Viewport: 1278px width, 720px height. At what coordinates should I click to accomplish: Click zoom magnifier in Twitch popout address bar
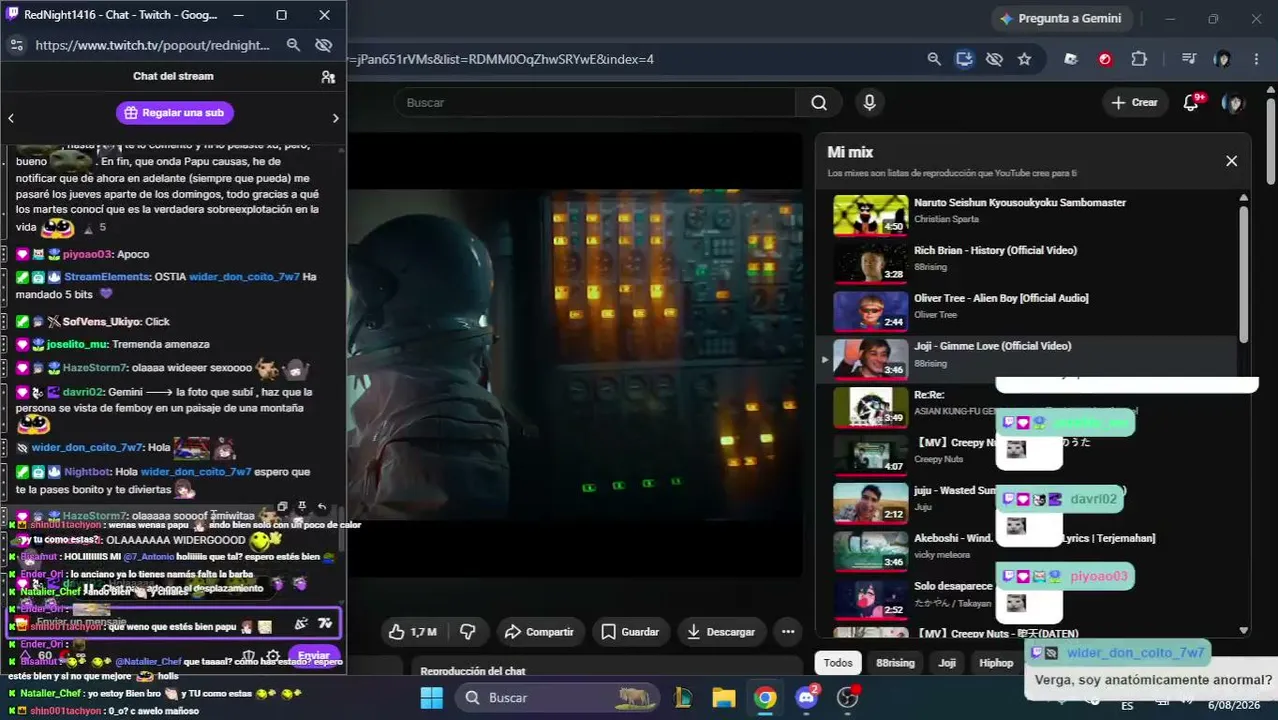(x=293, y=45)
